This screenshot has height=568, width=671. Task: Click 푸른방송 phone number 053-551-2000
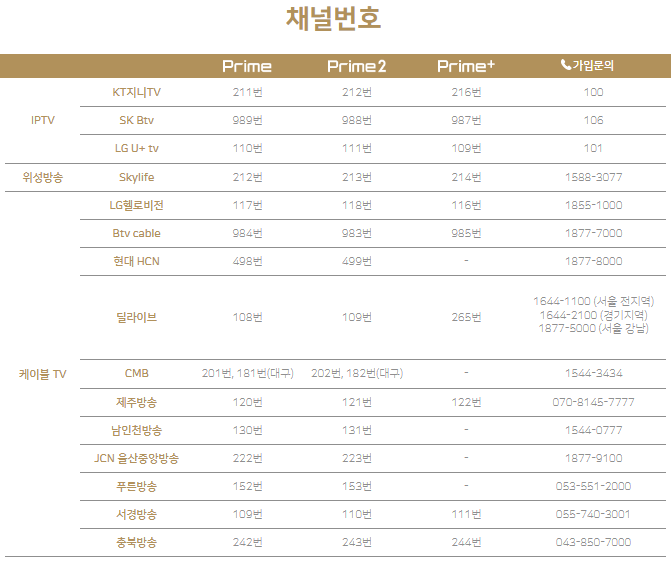(594, 486)
